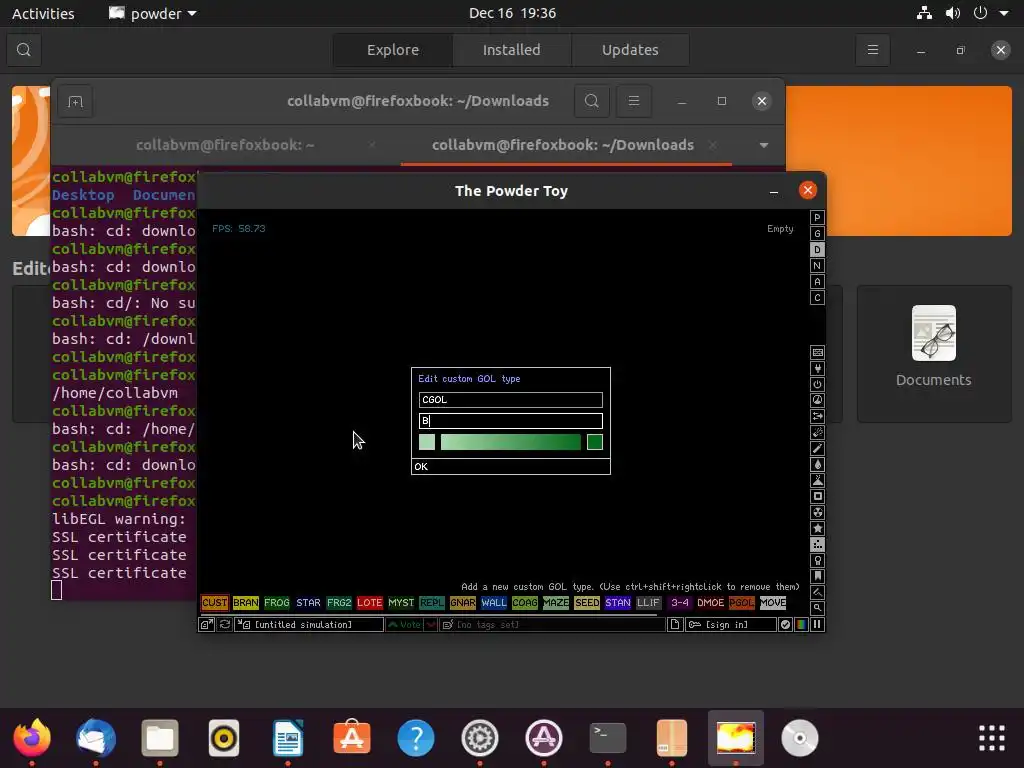
Task: Open the Radioactive category icon
Action: click(817, 513)
